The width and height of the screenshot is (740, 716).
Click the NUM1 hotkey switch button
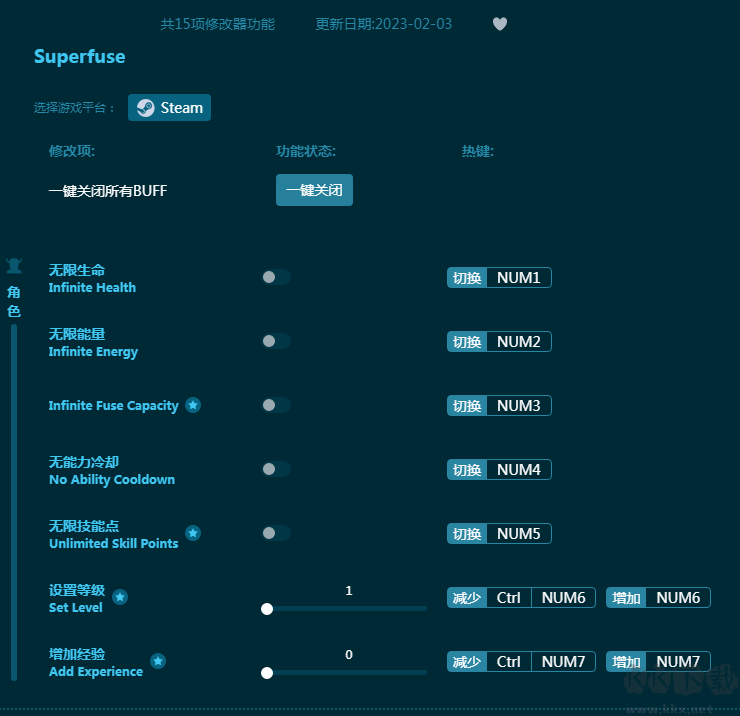pos(467,278)
